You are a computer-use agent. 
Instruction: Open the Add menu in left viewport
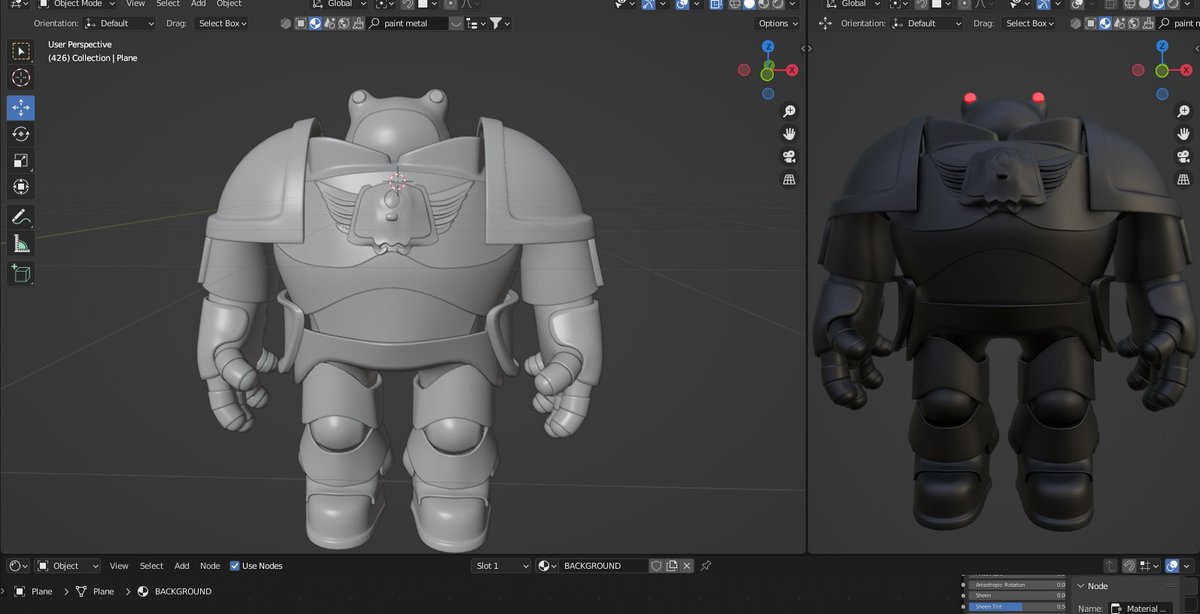coord(198,4)
